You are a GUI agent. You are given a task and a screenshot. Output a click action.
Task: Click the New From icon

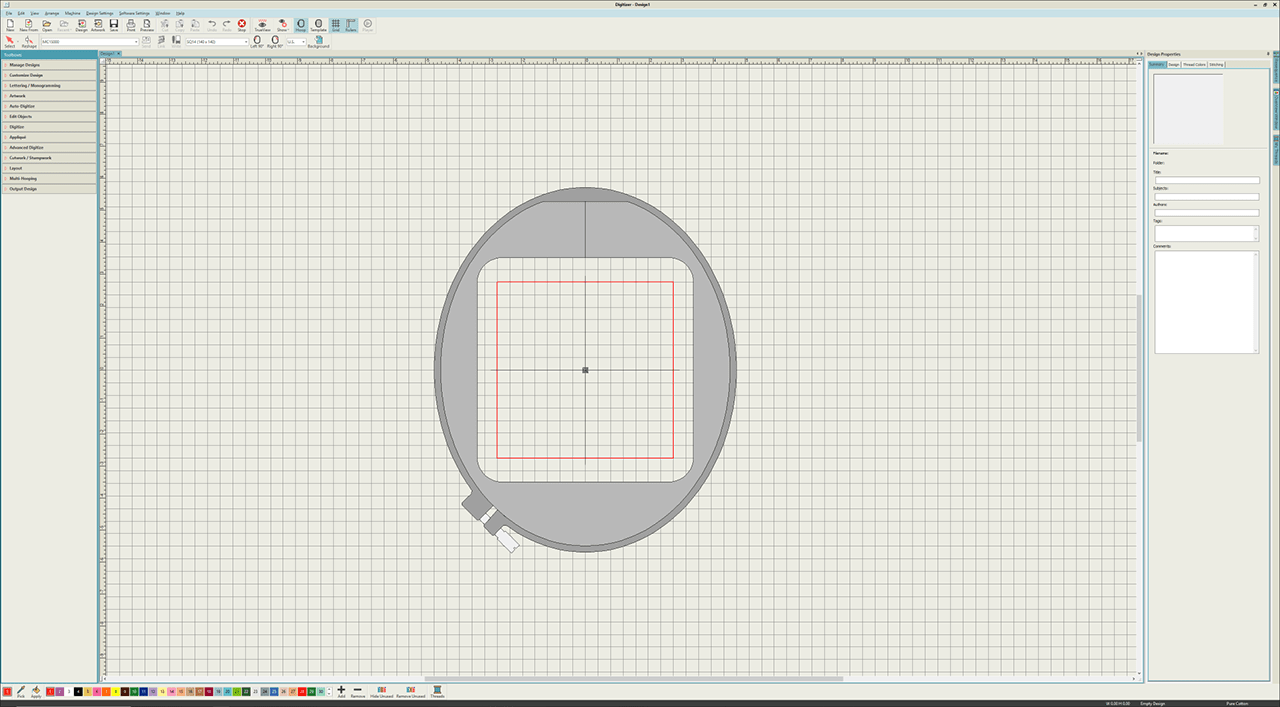[x=28, y=25]
